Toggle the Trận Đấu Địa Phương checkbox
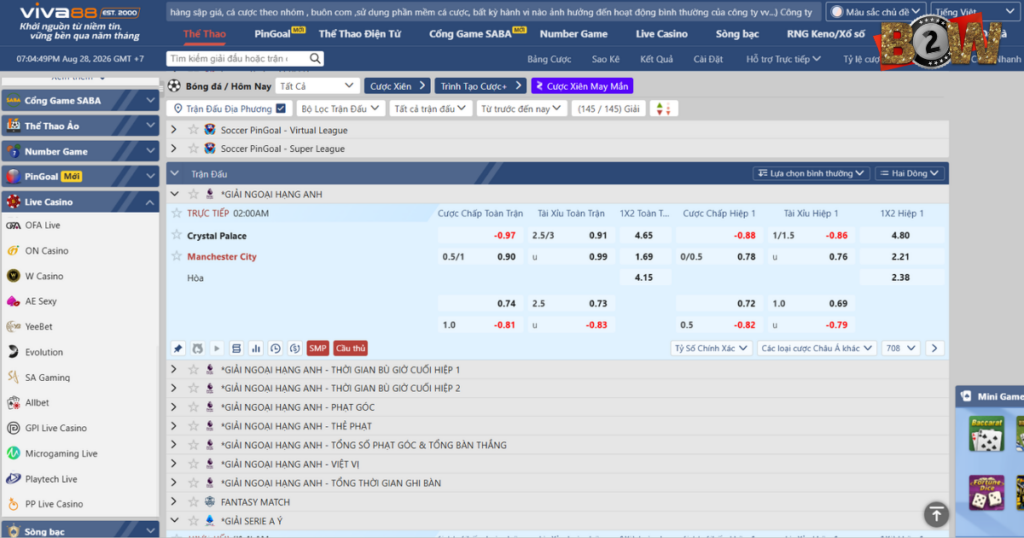The image size is (1024, 538). point(281,108)
